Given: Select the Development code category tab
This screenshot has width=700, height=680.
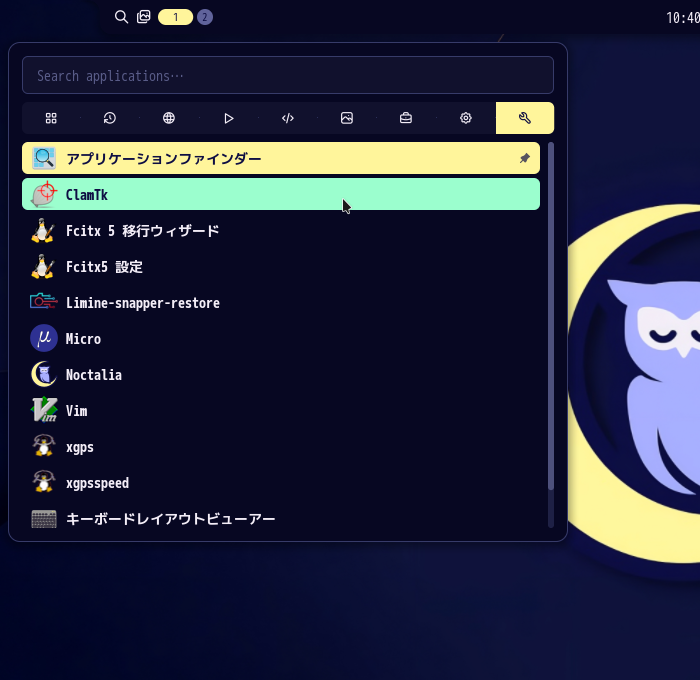Looking at the screenshot, I should coord(288,118).
